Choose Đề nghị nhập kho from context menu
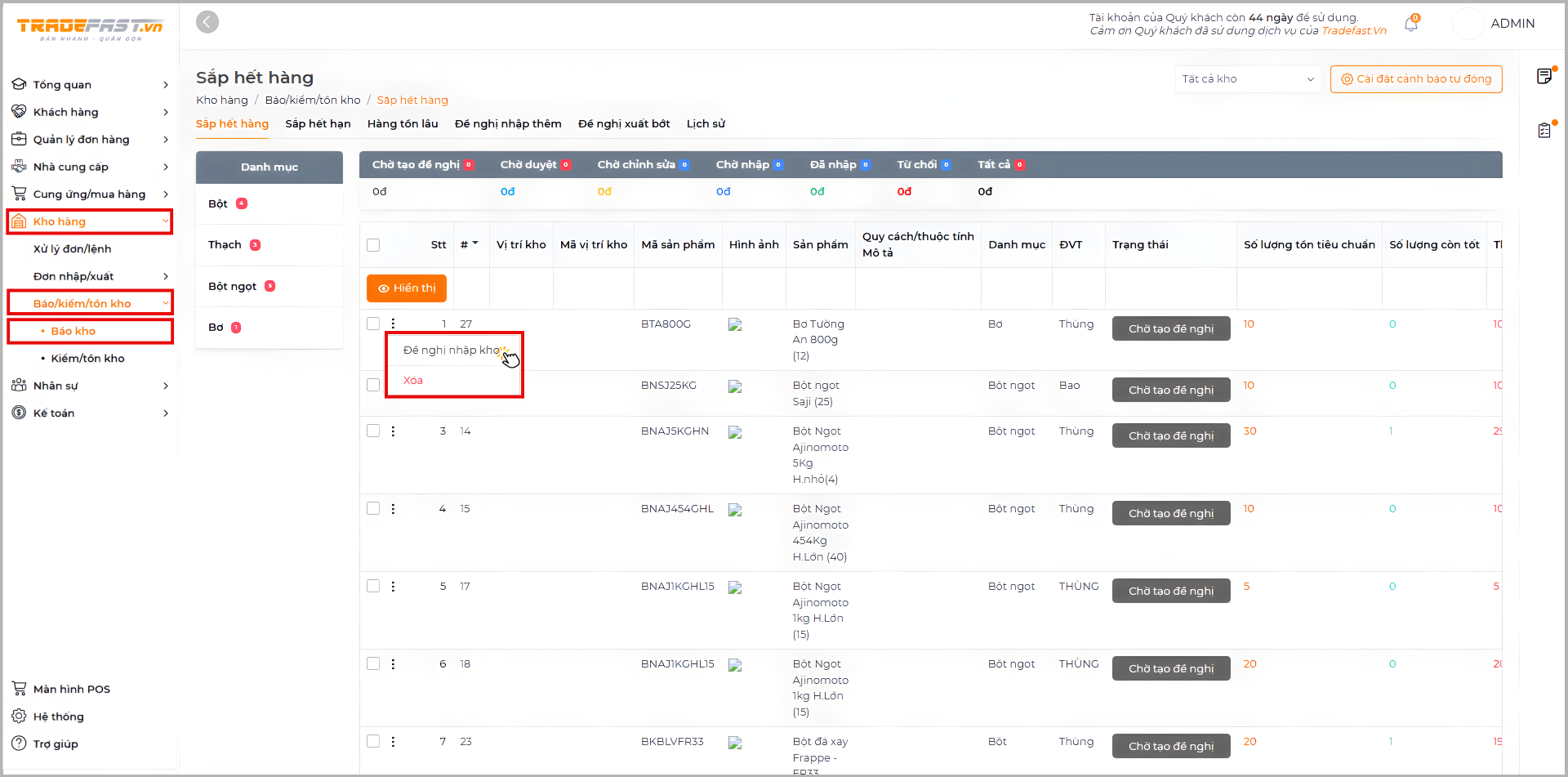The image size is (1568, 777). click(451, 351)
